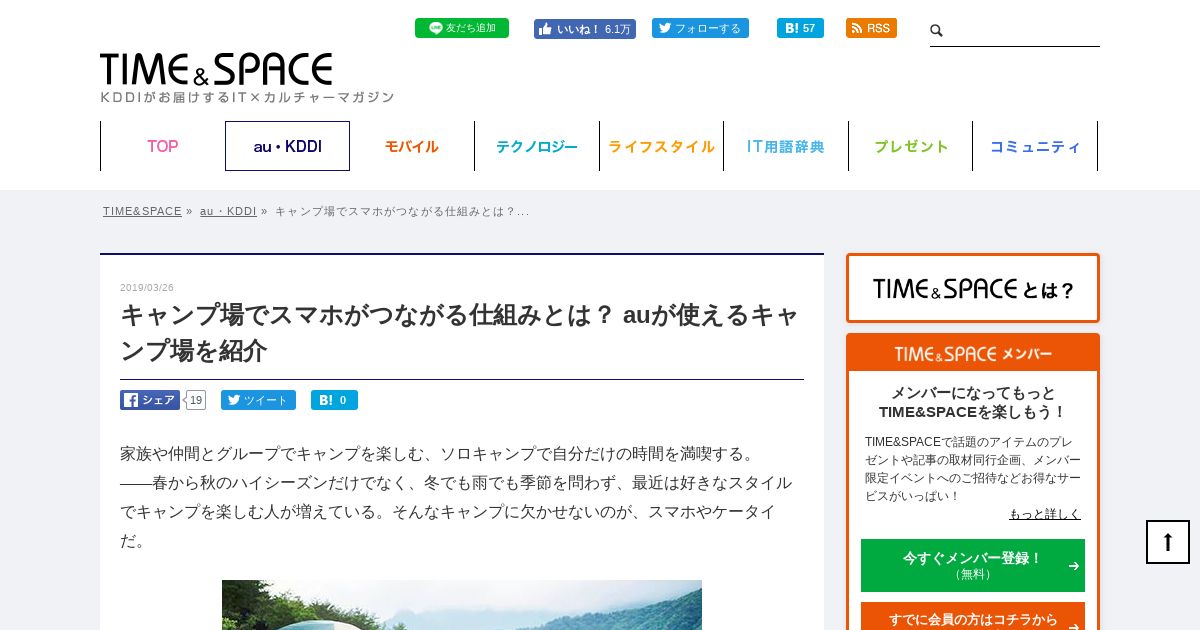This screenshot has height=630, width=1200.
Task: Share article with Facebook シェア button
Action: [150, 400]
